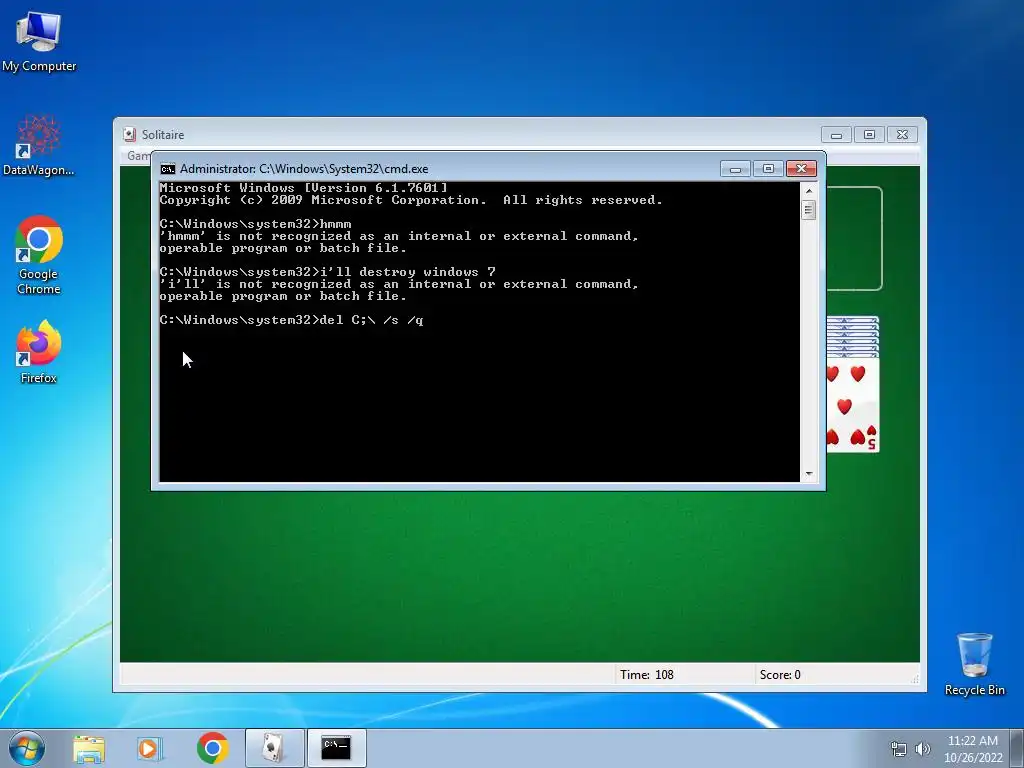Click the Show Desktop strip beside the clock
Screen dimensions: 1024x768
(x=1017, y=748)
